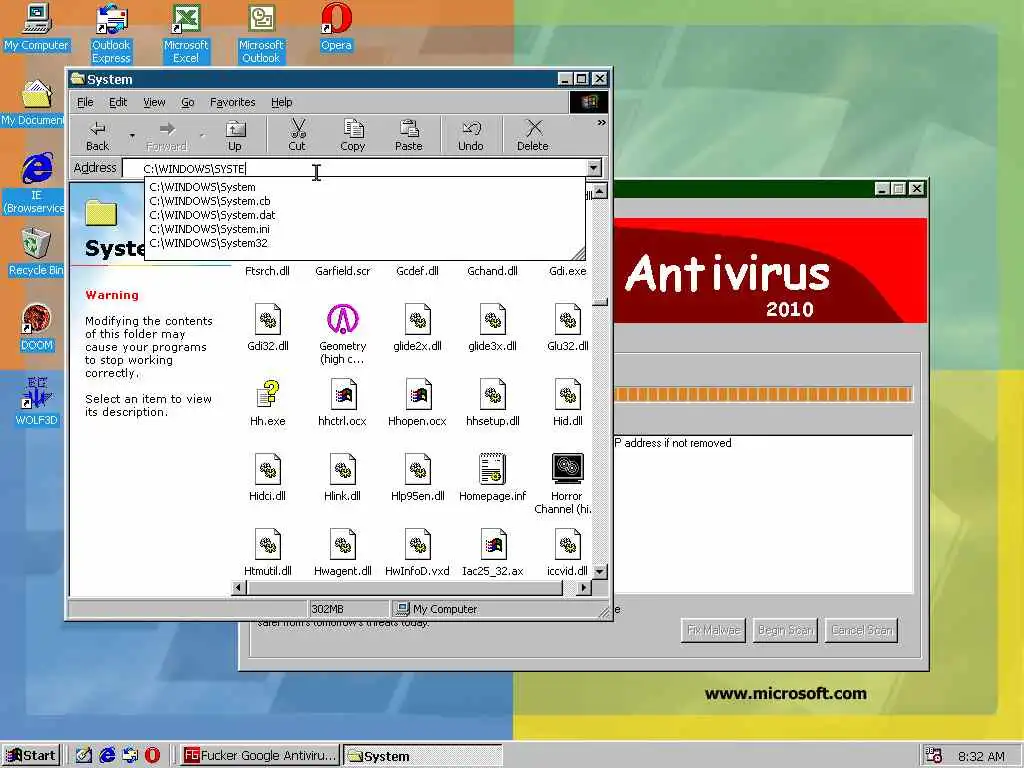Click the Paste clipboard icon

[x=409, y=128]
